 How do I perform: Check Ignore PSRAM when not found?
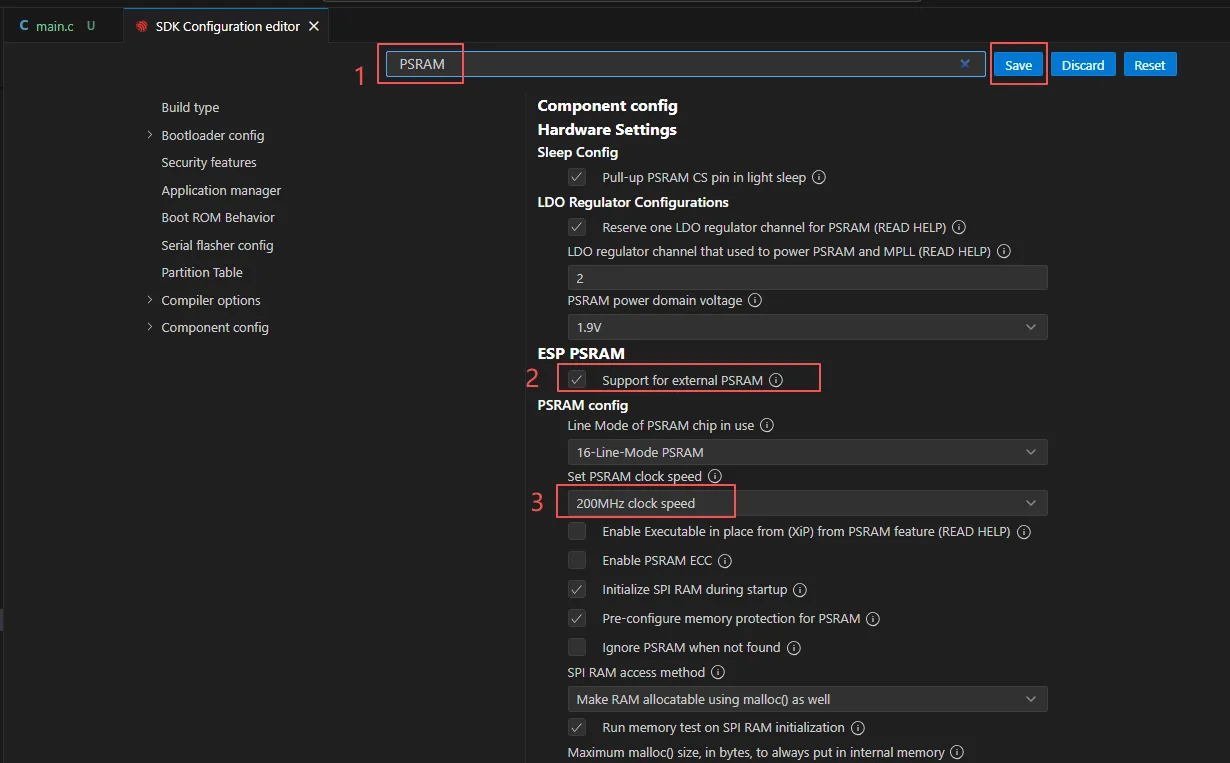pyautogui.click(x=577, y=647)
